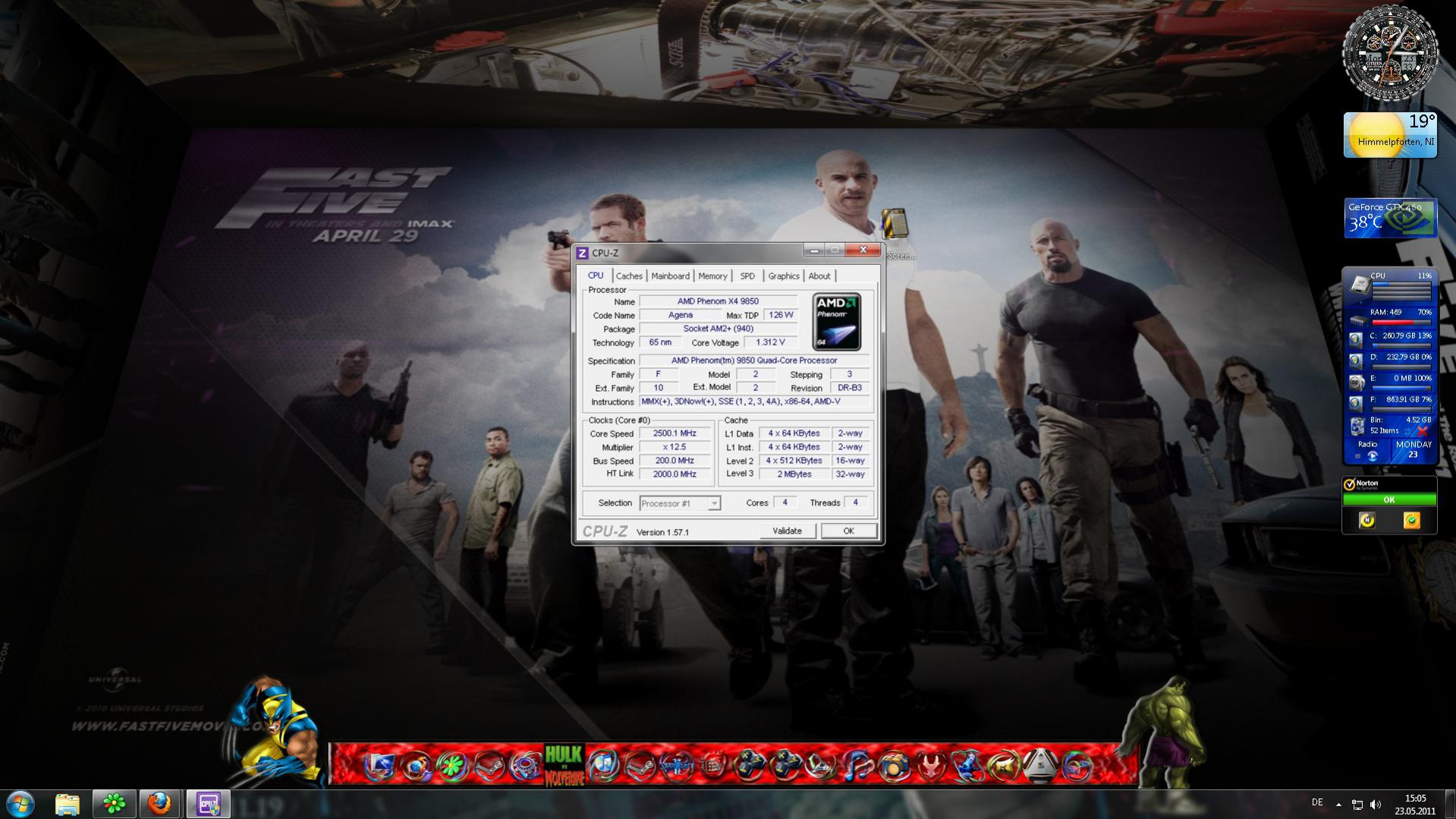Open ICQ from the taskbar
This screenshot has width=1456, height=819.
pyautogui.click(x=114, y=804)
